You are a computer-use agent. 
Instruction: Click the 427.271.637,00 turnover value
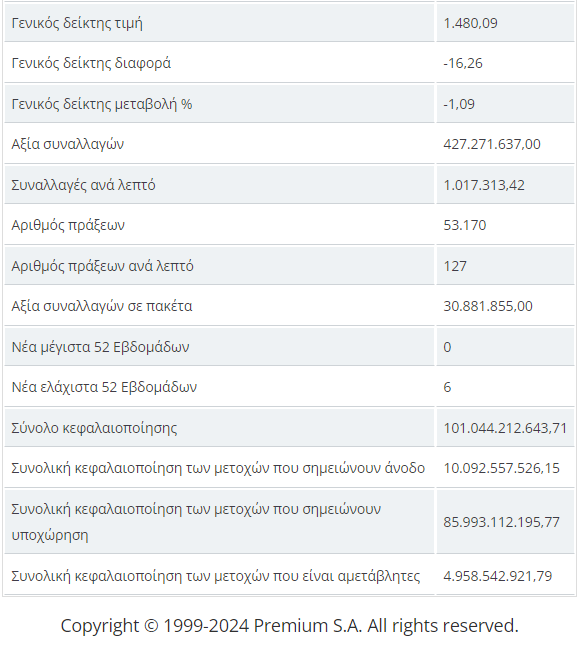(492, 144)
